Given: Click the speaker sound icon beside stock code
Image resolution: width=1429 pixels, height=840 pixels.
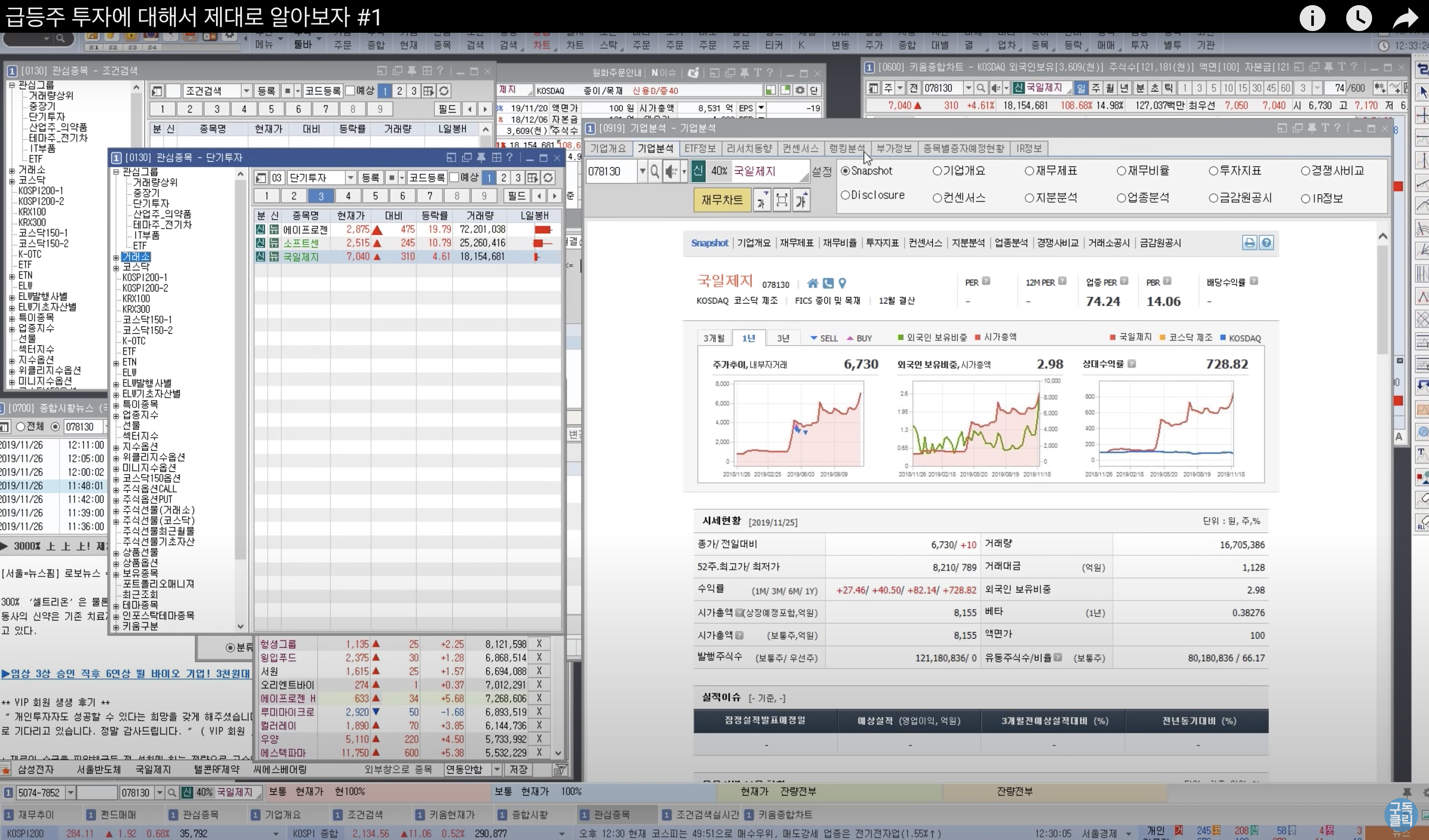Looking at the screenshot, I should (671, 171).
